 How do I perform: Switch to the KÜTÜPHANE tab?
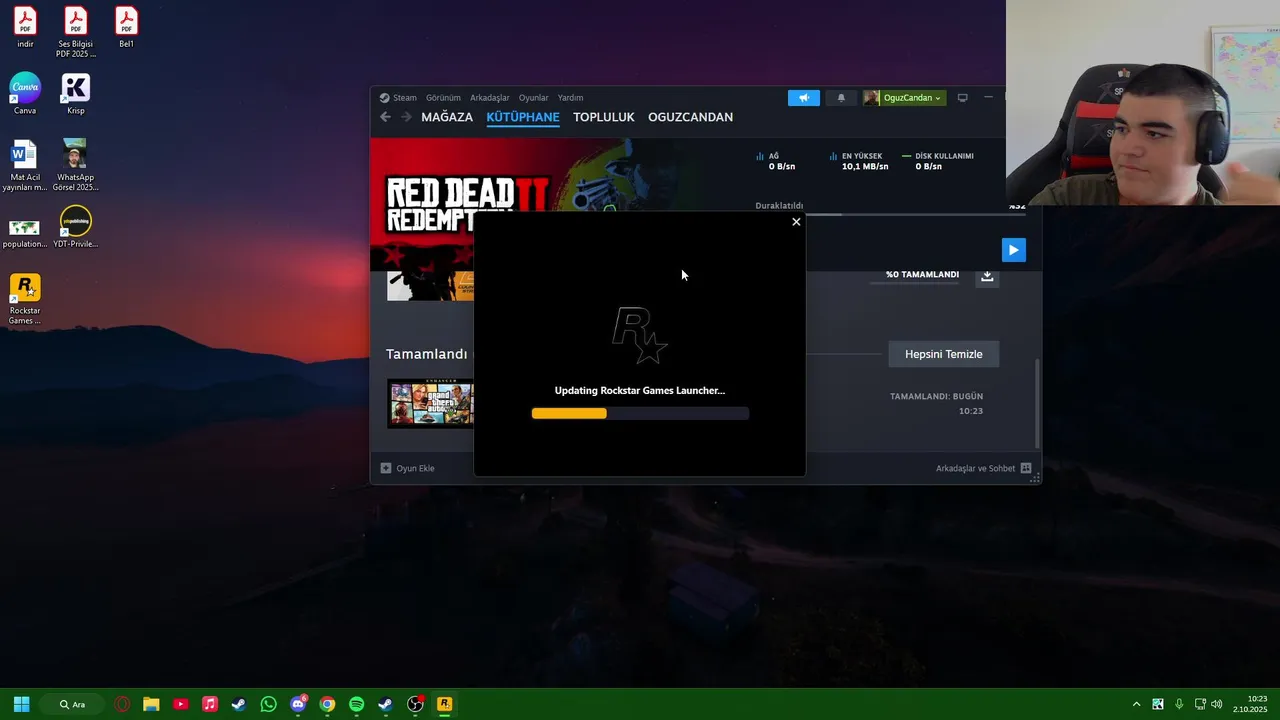click(x=523, y=117)
